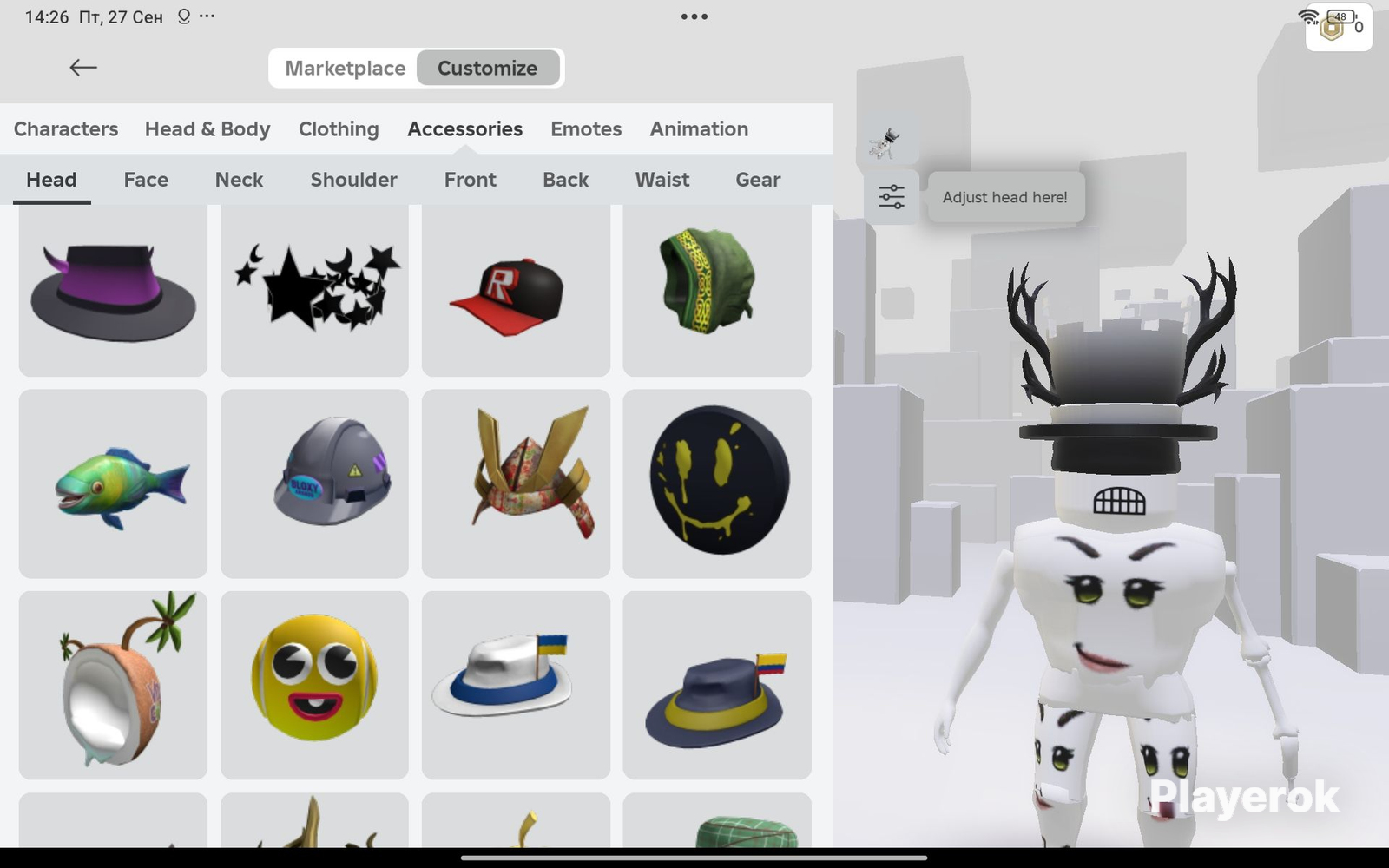This screenshot has width=1389, height=868.
Task: Go back using the left arrow
Action: (83, 68)
